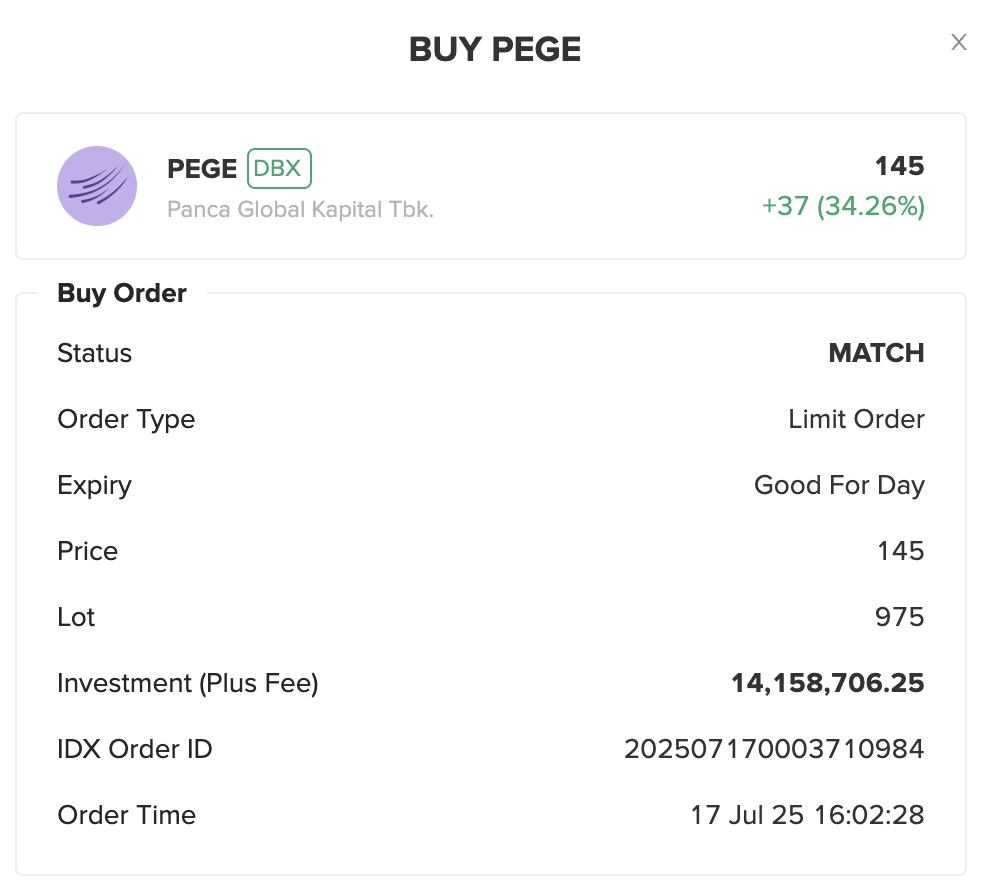990x894 pixels.
Task: Click the Buy Order section heading
Action: pyautogui.click(x=122, y=293)
